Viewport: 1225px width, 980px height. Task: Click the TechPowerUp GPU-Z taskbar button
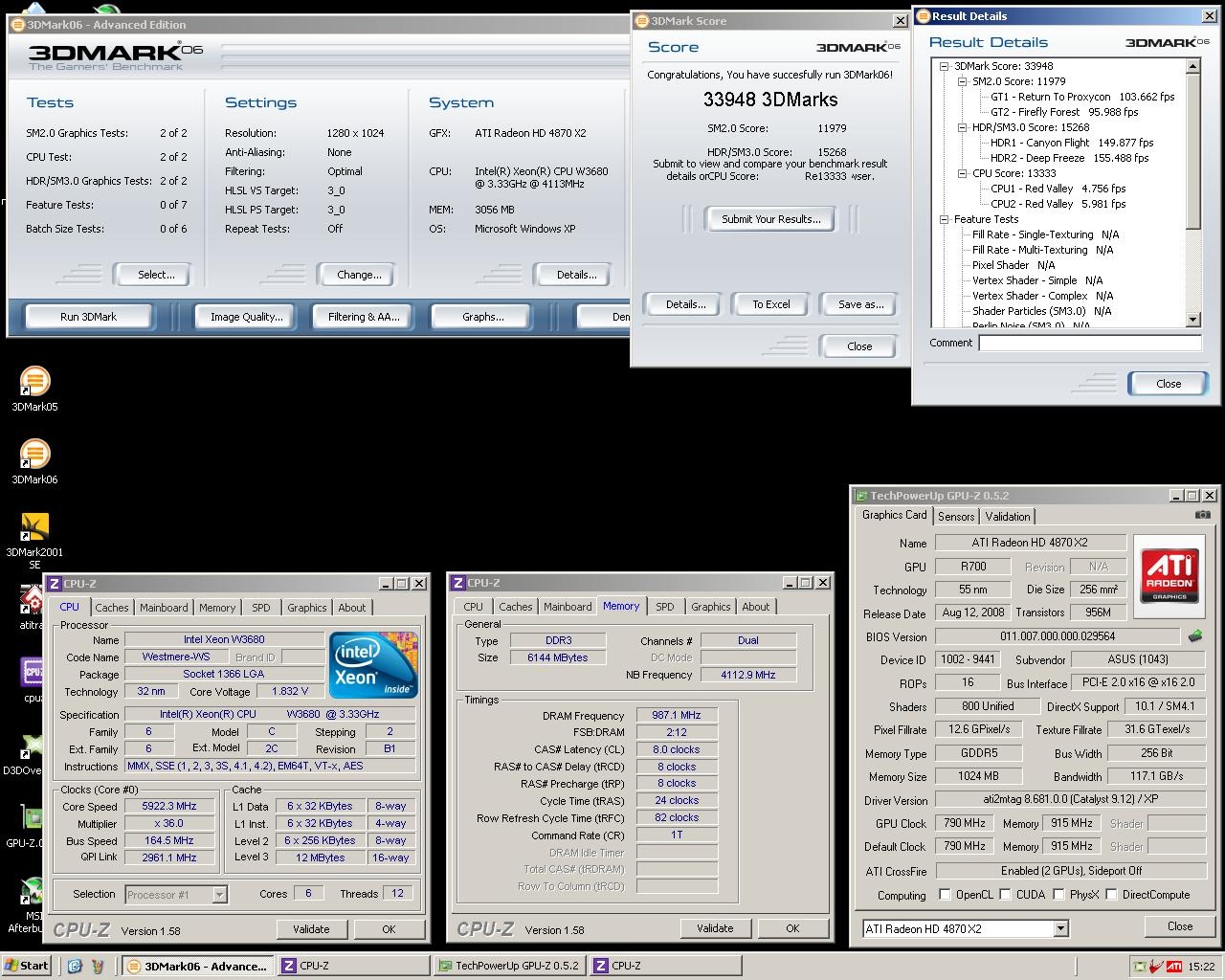click(509, 966)
